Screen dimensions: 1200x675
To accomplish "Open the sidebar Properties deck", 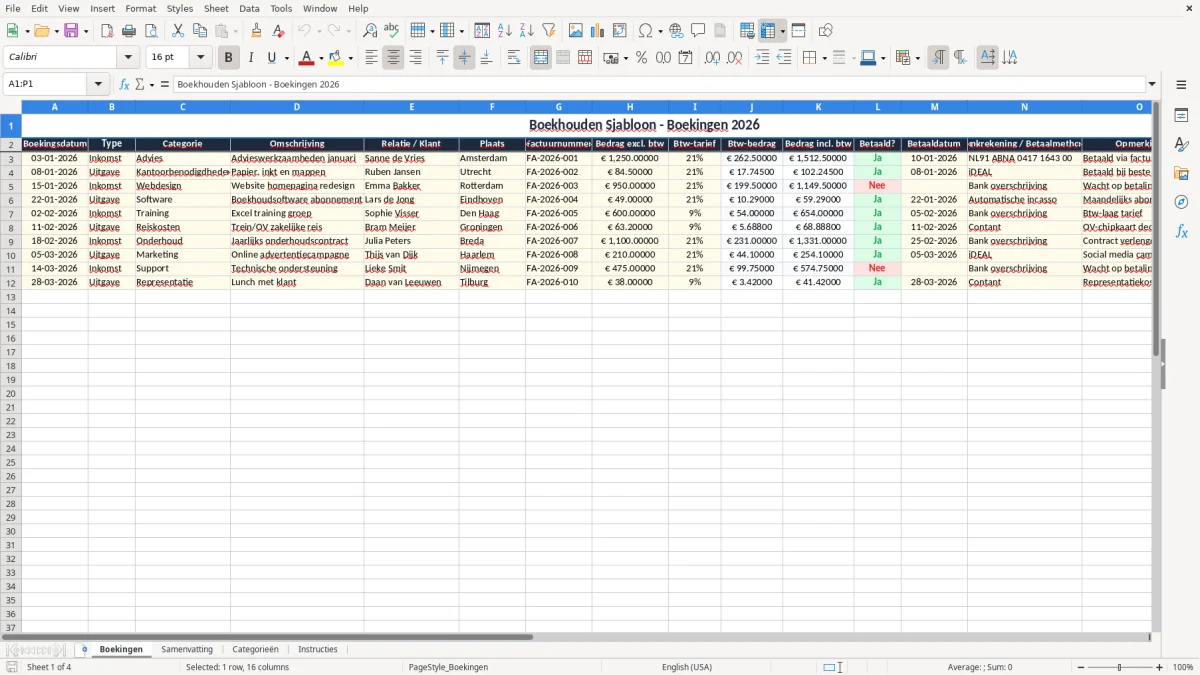I will pos(1181,115).
